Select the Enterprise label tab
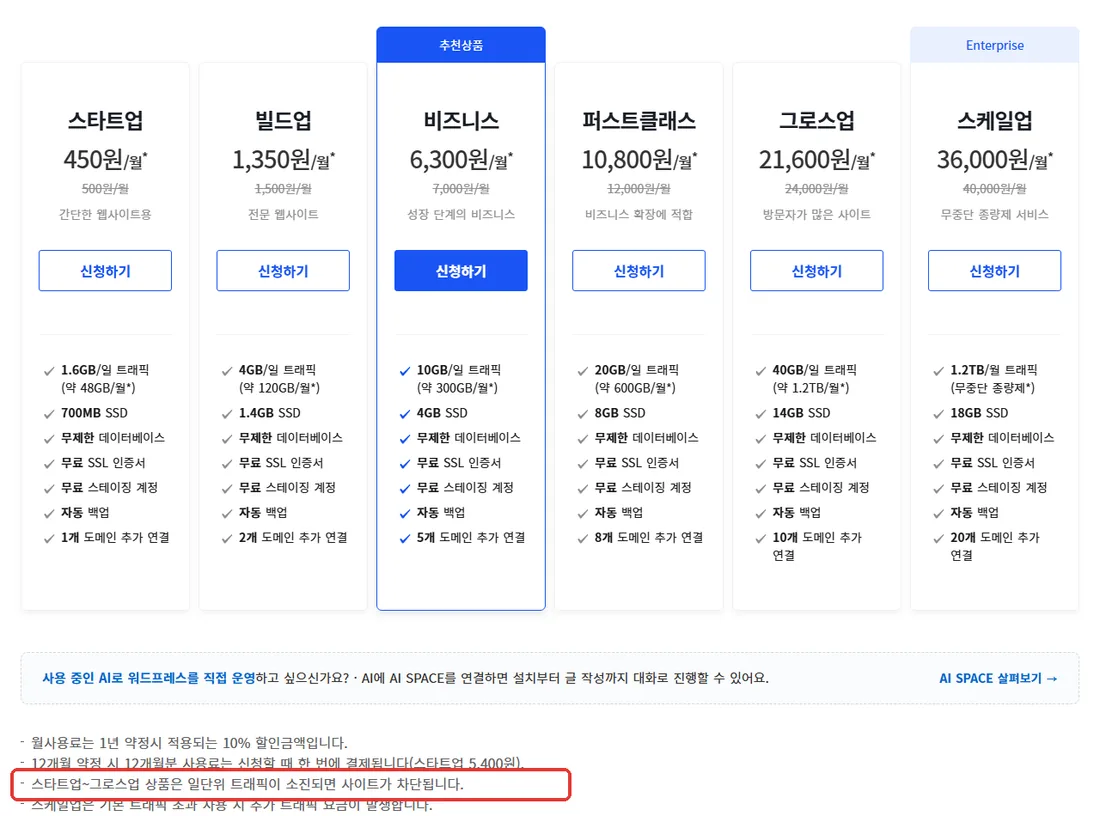Viewport: 1100px width, 816px height. (994, 45)
